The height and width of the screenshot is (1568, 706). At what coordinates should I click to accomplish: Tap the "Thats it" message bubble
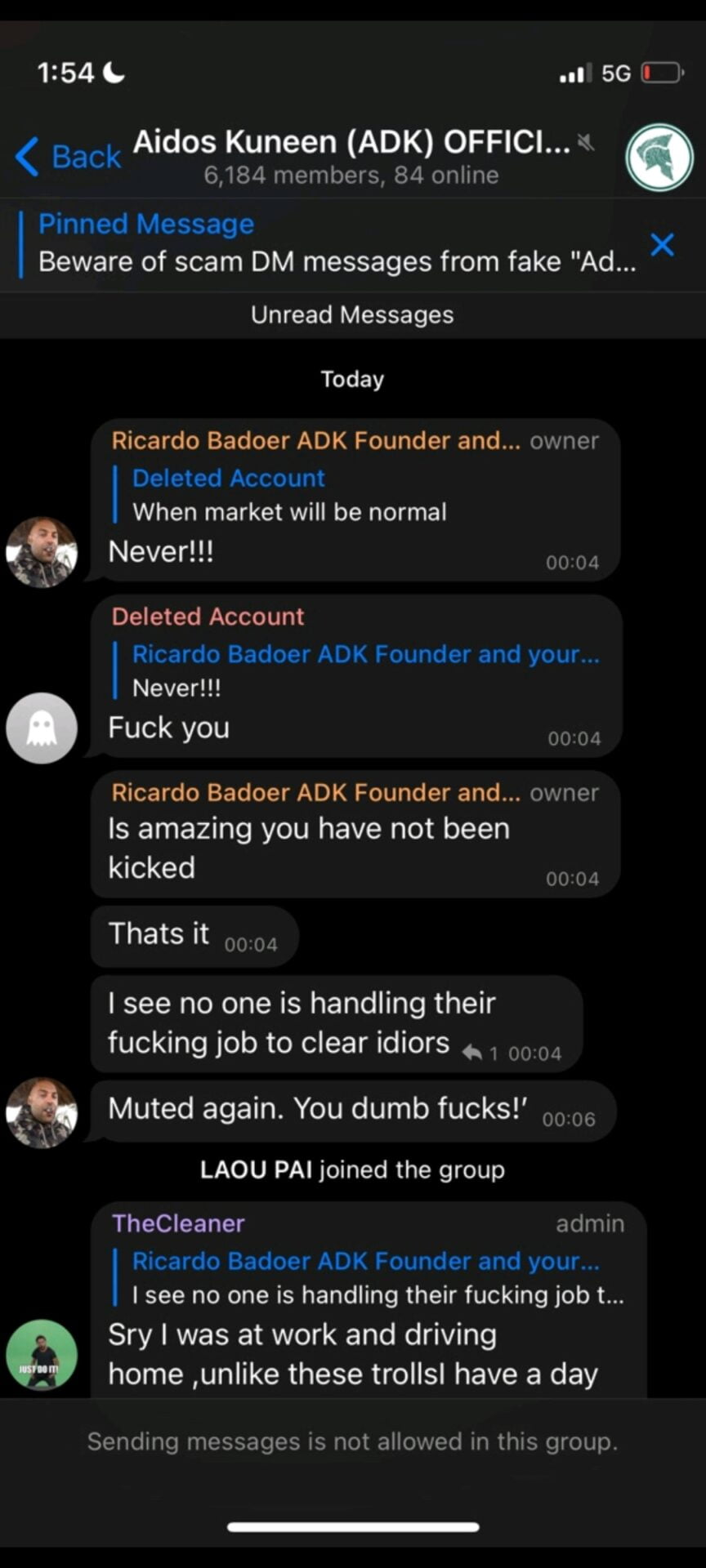click(x=194, y=935)
